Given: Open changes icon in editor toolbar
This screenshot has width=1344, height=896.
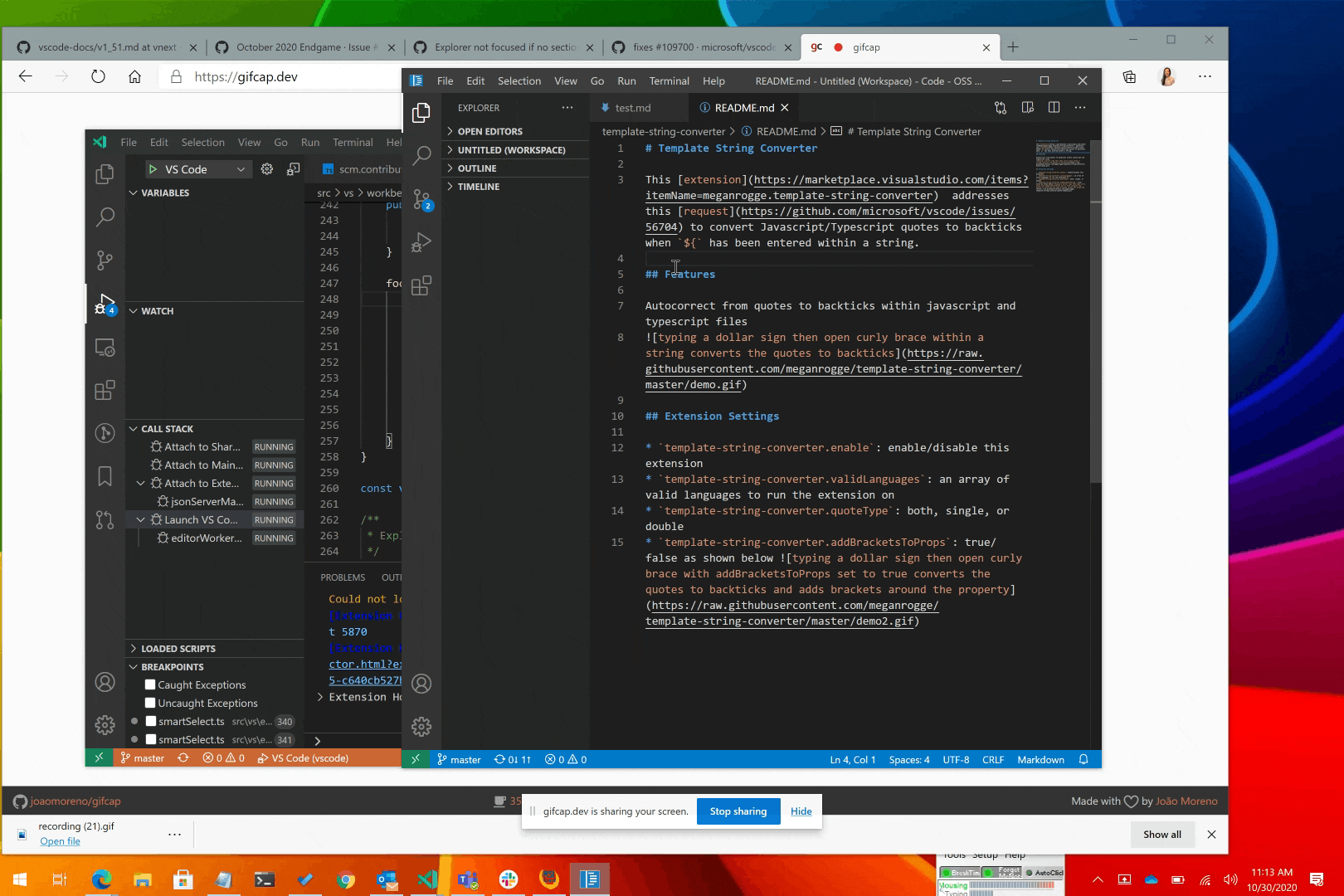Looking at the screenshot, I should 1001,108.
